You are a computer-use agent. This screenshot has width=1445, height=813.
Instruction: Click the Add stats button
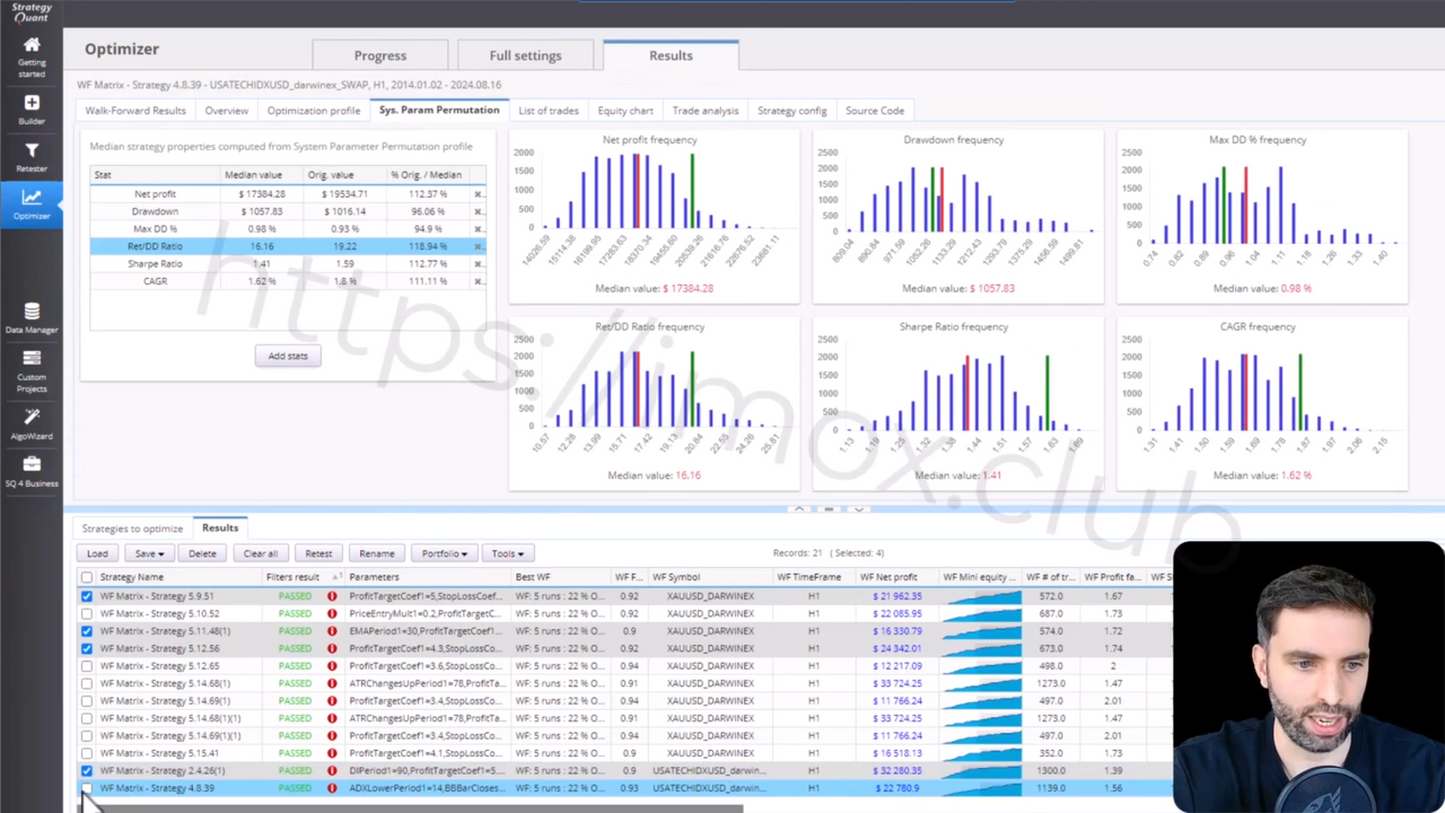pos(288,356)
